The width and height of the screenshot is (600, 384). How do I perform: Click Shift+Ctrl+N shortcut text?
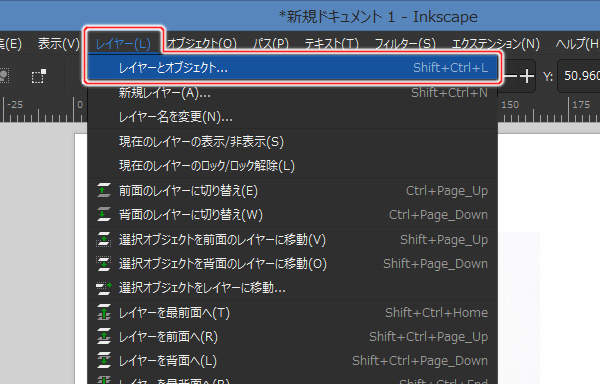click(x=450, y=93)
